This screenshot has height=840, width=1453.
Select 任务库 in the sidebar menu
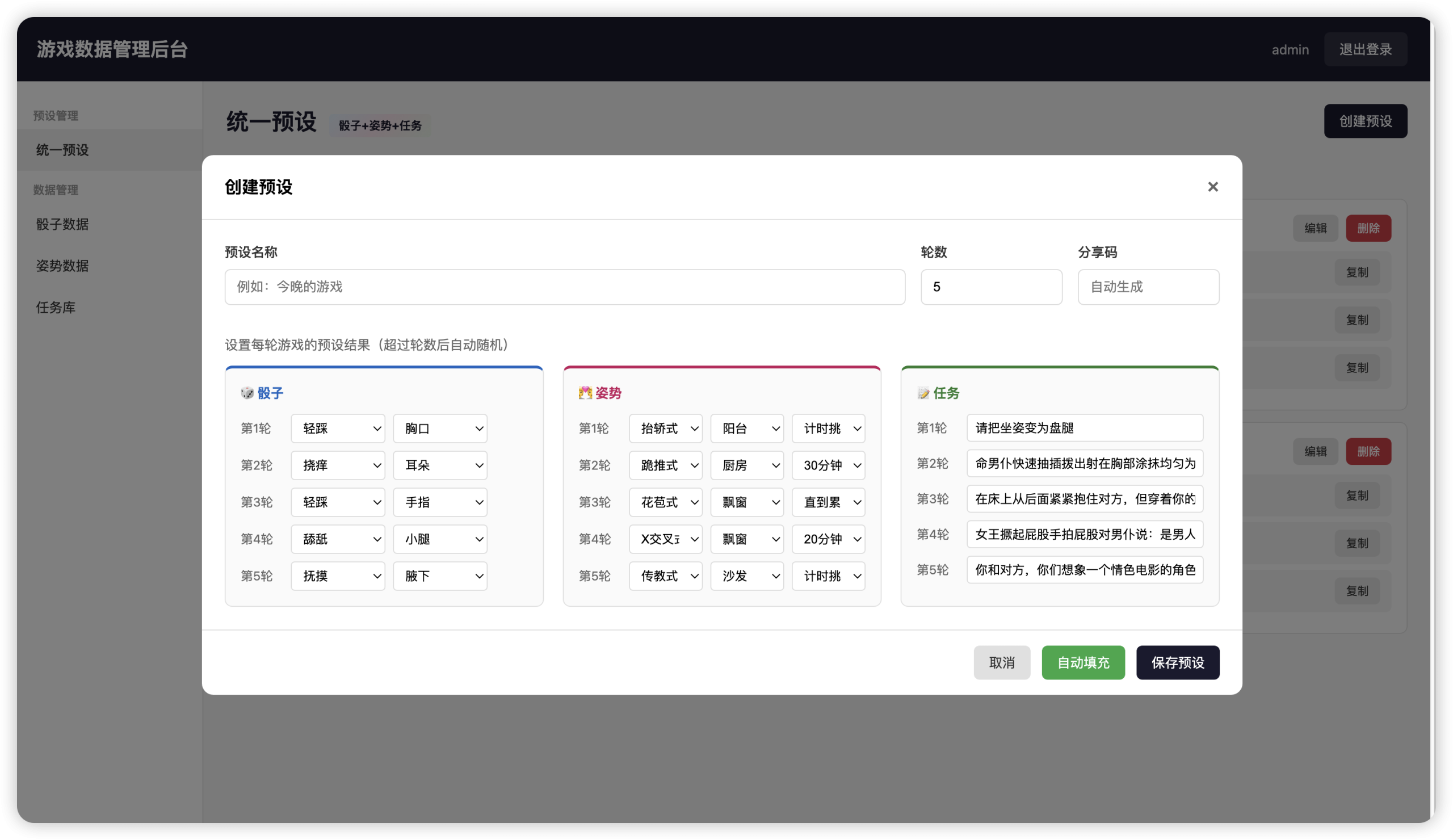[56, 307]
